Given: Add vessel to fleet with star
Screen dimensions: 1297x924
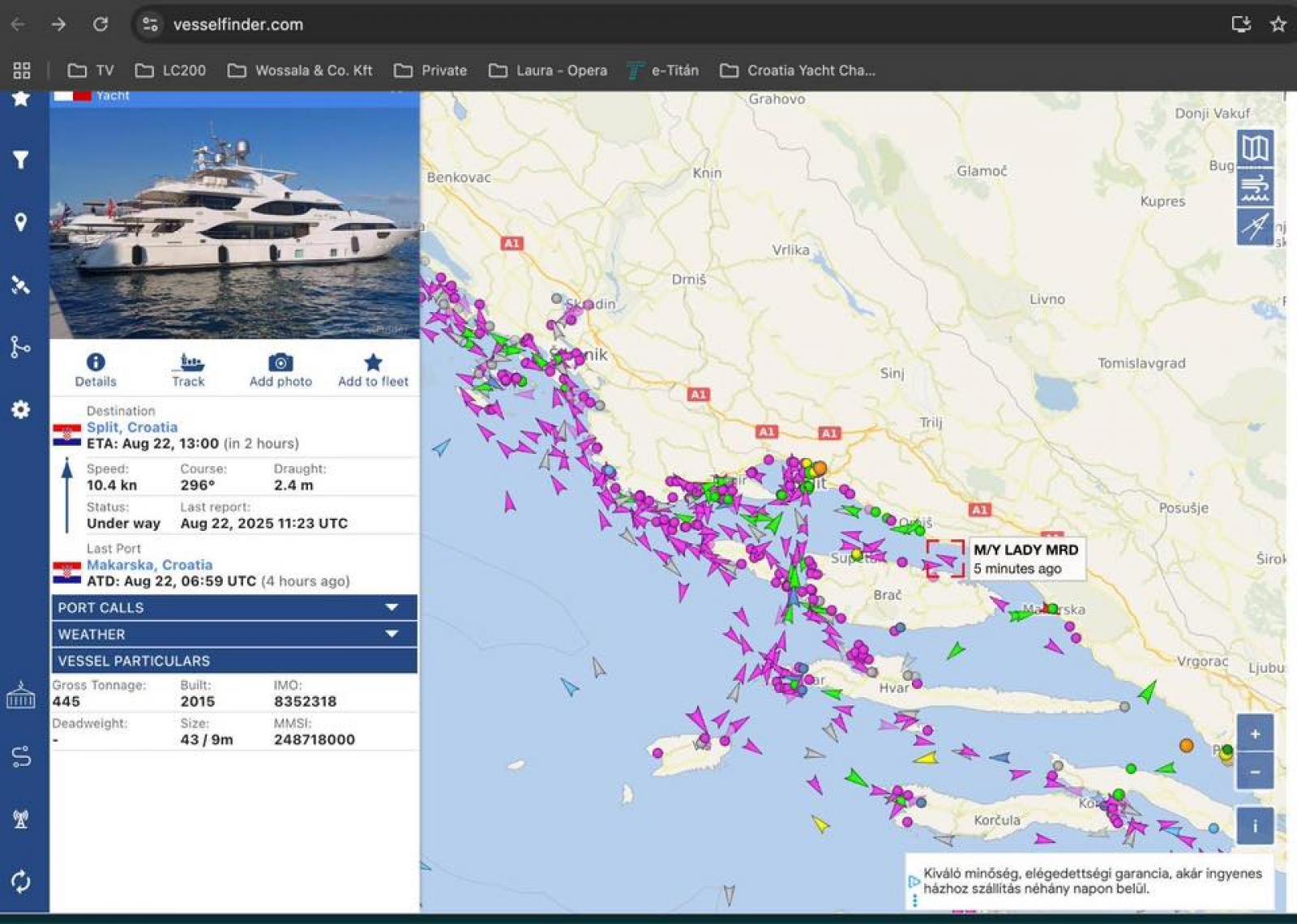Looking at the screenshot, I should pos(373,362).
